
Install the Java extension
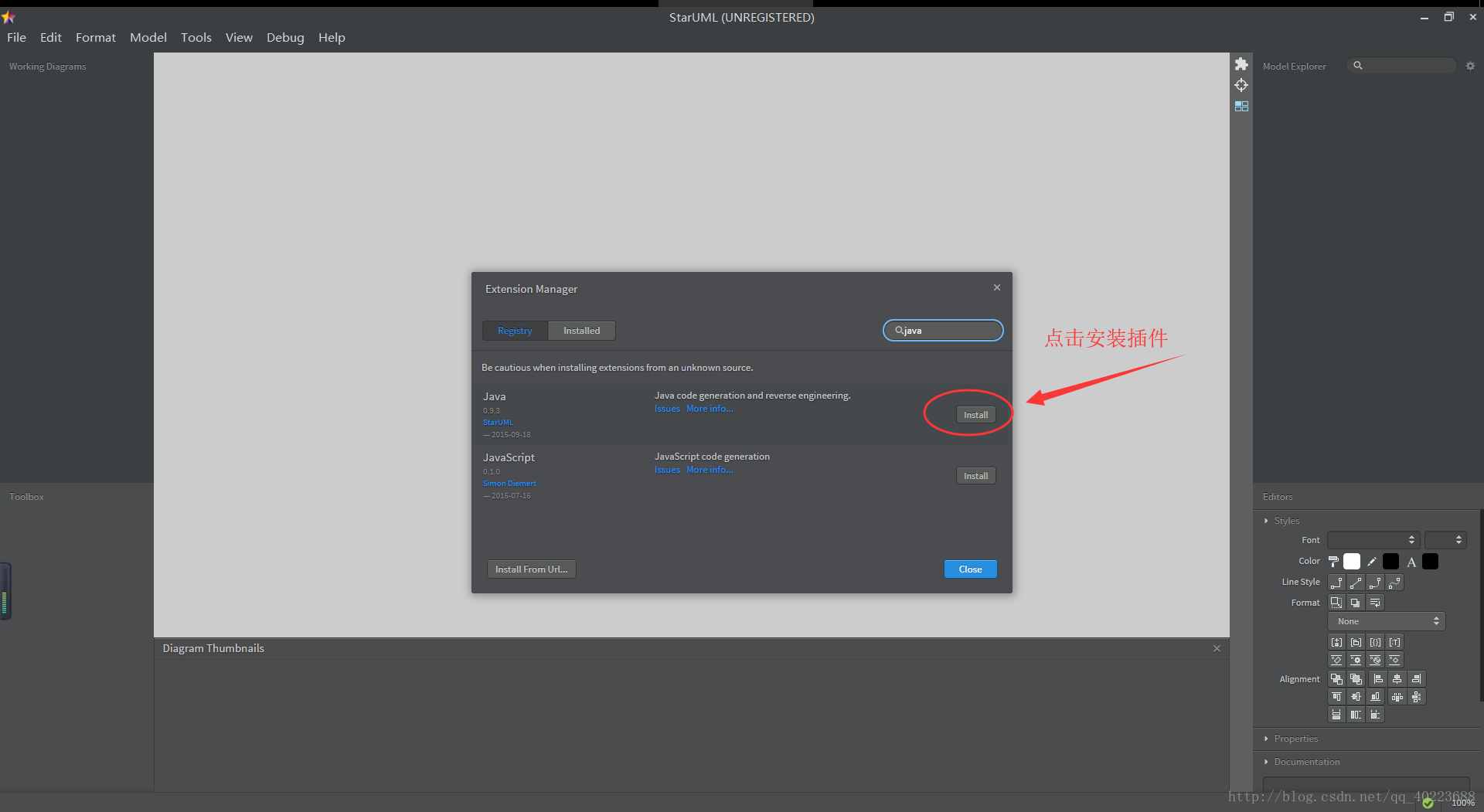pyautogui.click(x=975, y=415)
